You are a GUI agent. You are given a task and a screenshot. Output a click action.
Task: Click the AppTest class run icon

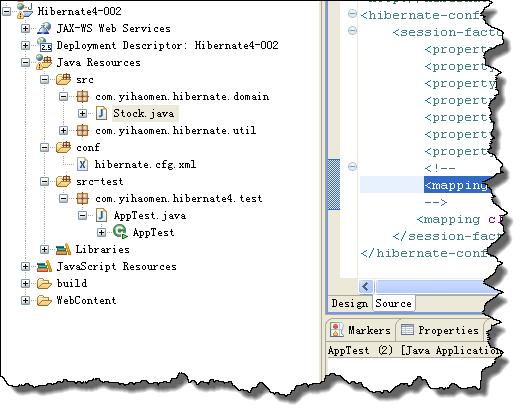[120, 232]
